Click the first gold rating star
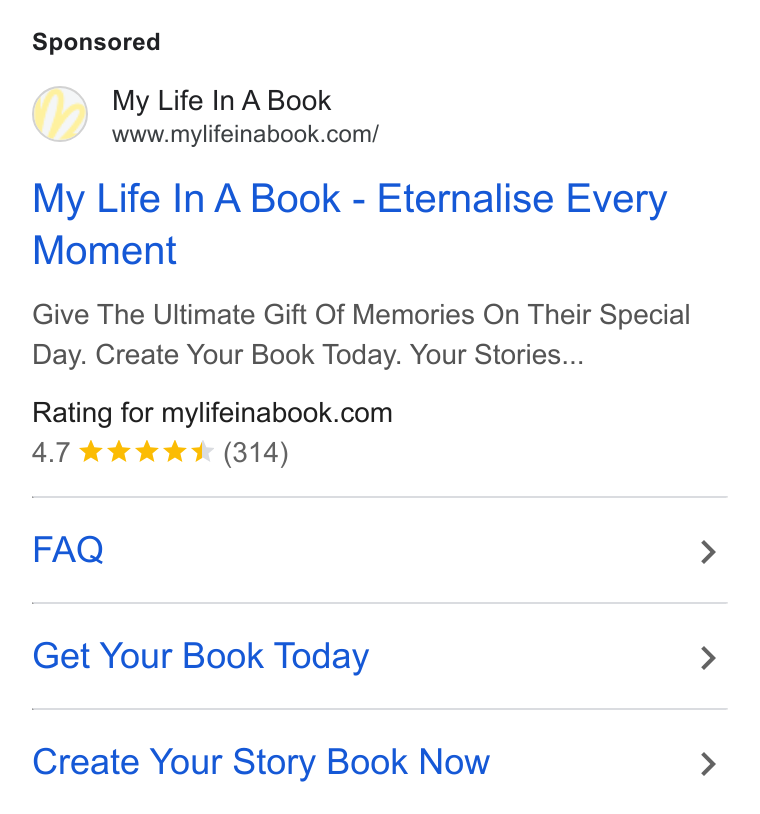The height and width of the screenshot is (814, 760). pyautogui.click(x=91, y=451)
